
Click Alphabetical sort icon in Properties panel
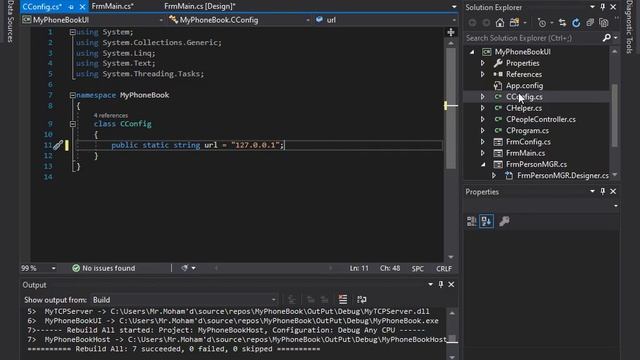(486, 221)
